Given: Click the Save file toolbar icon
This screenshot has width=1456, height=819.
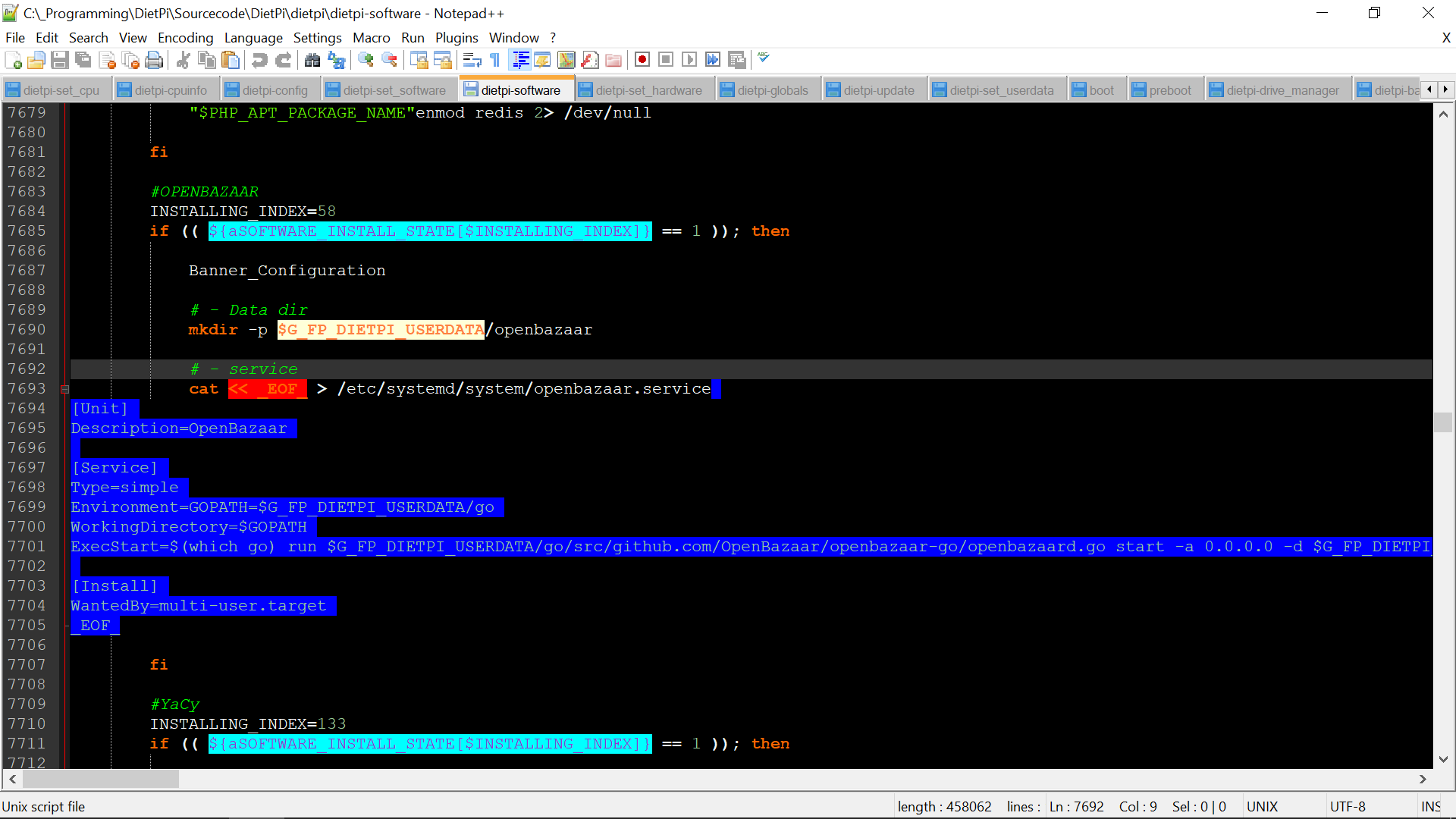Looking at the screenshot, I should 60,60.
